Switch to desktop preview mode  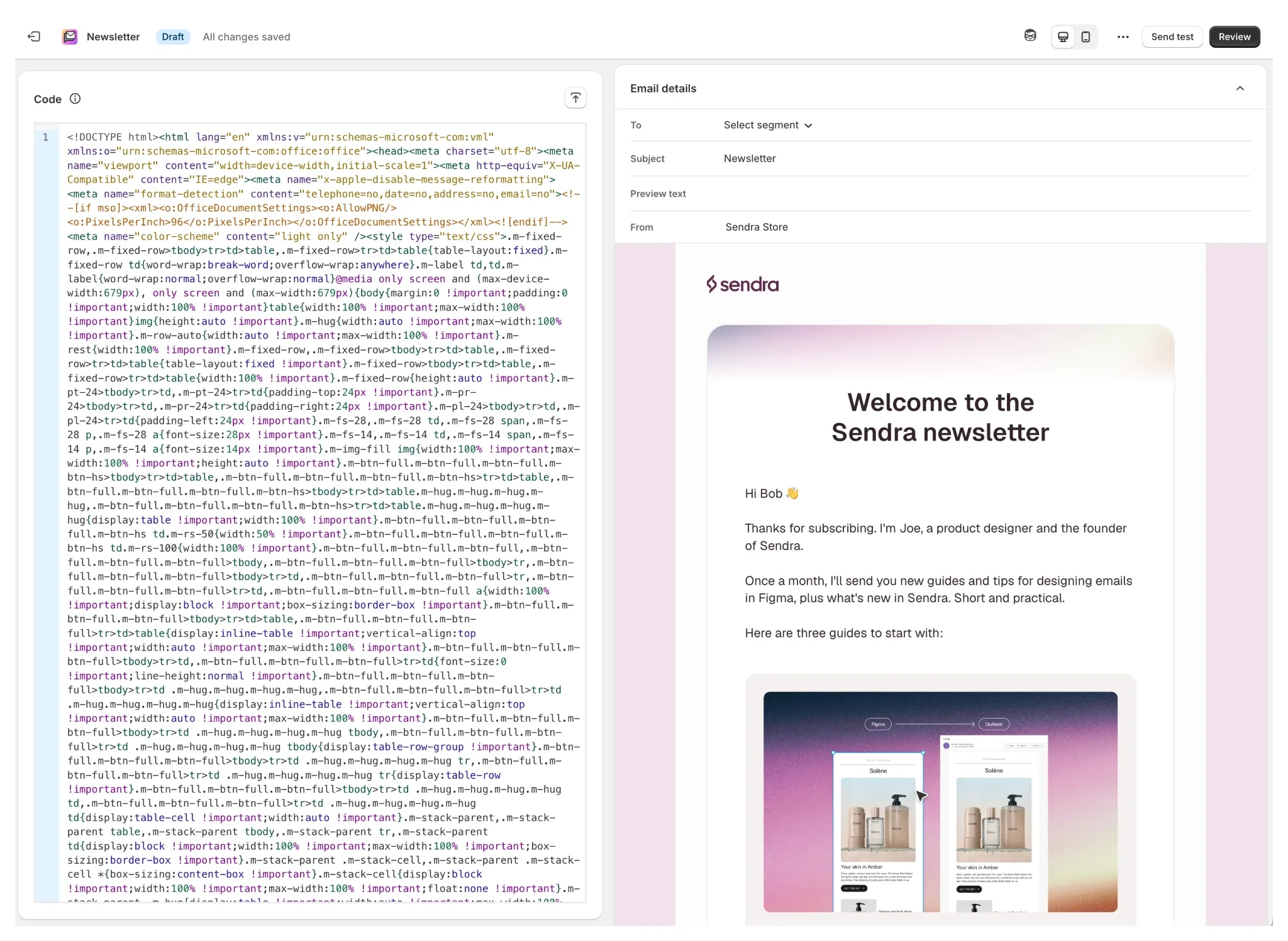[1063, 36]
